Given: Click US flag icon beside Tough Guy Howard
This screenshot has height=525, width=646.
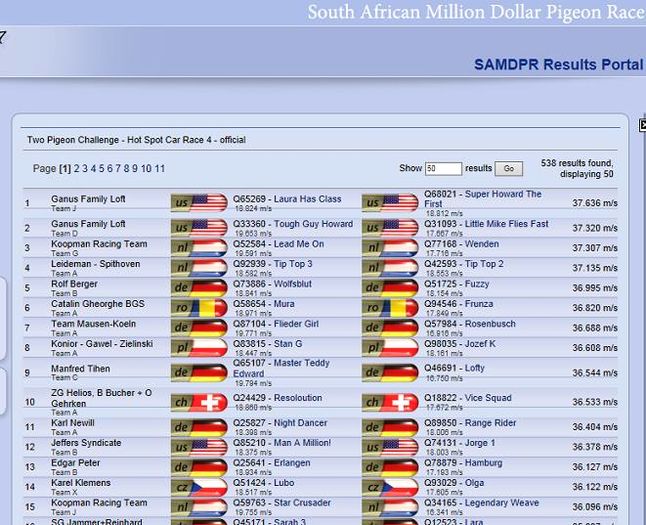Looking at the screenshot, I should click(199, 228).
